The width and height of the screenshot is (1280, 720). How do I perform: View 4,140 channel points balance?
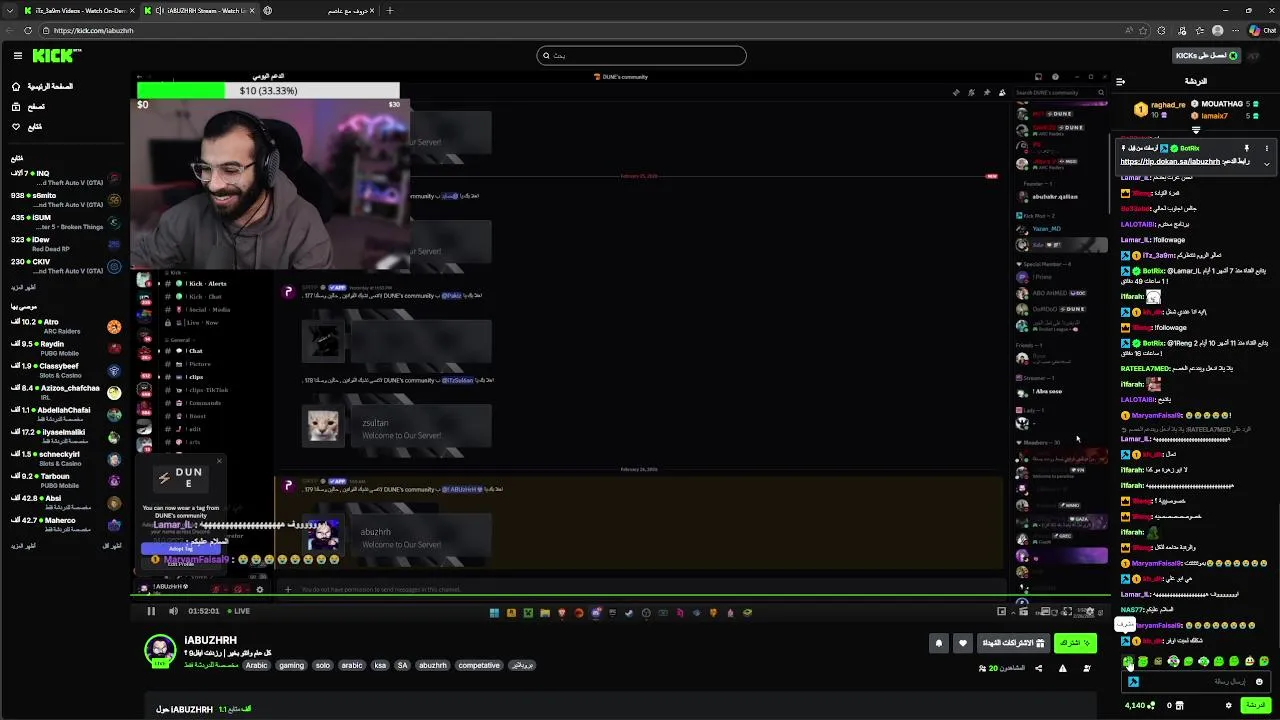(x=1140, y=705)
